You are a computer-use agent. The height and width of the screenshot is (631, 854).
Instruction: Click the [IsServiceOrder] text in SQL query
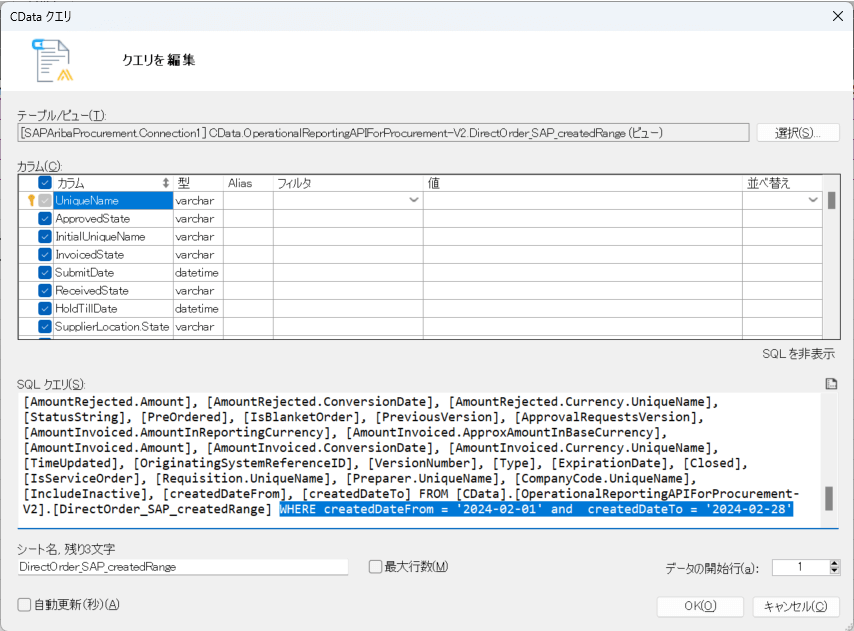(x=81, y=479)
